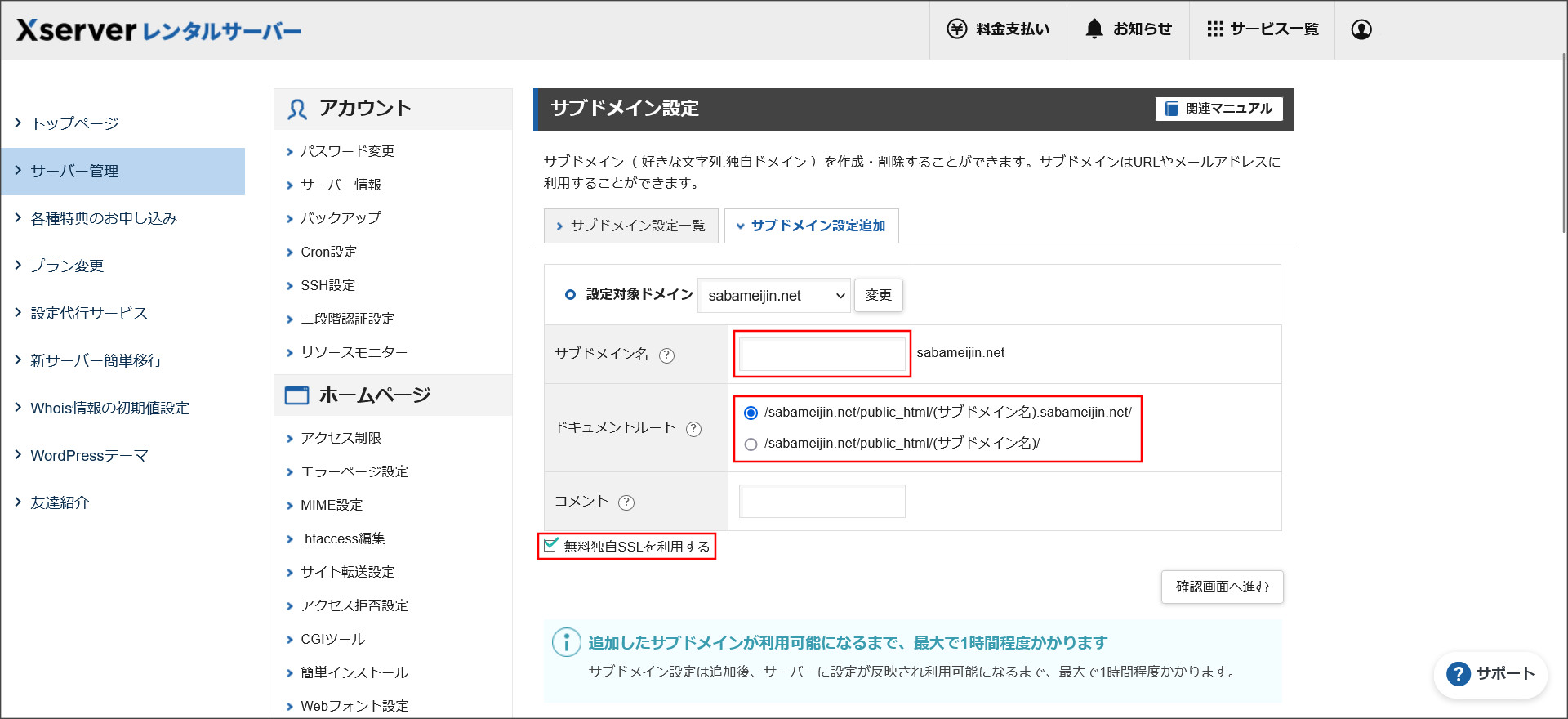Click the アカウント person icon

pos(297,109)
